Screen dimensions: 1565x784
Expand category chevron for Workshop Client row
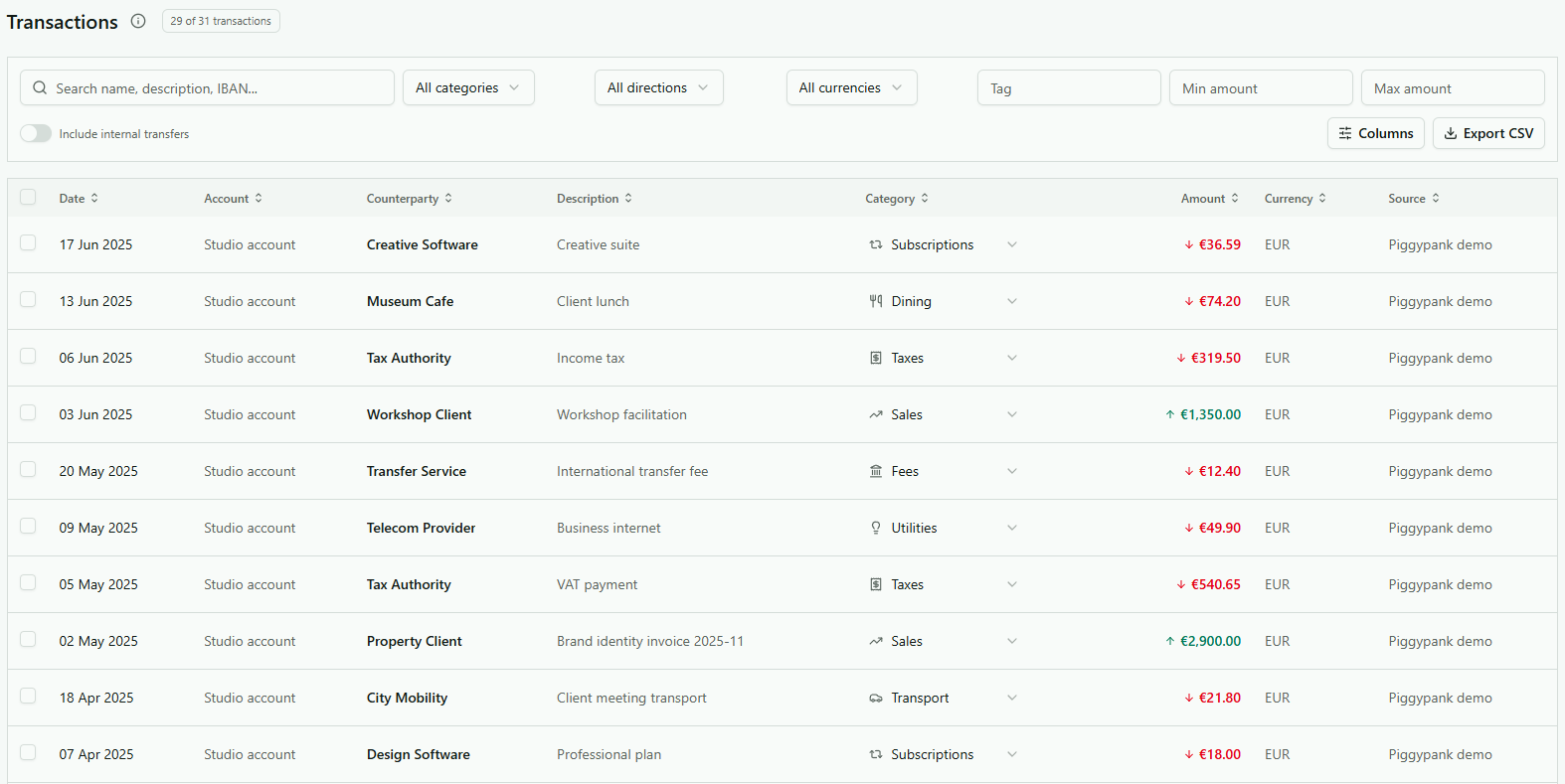pos(1012,414)
